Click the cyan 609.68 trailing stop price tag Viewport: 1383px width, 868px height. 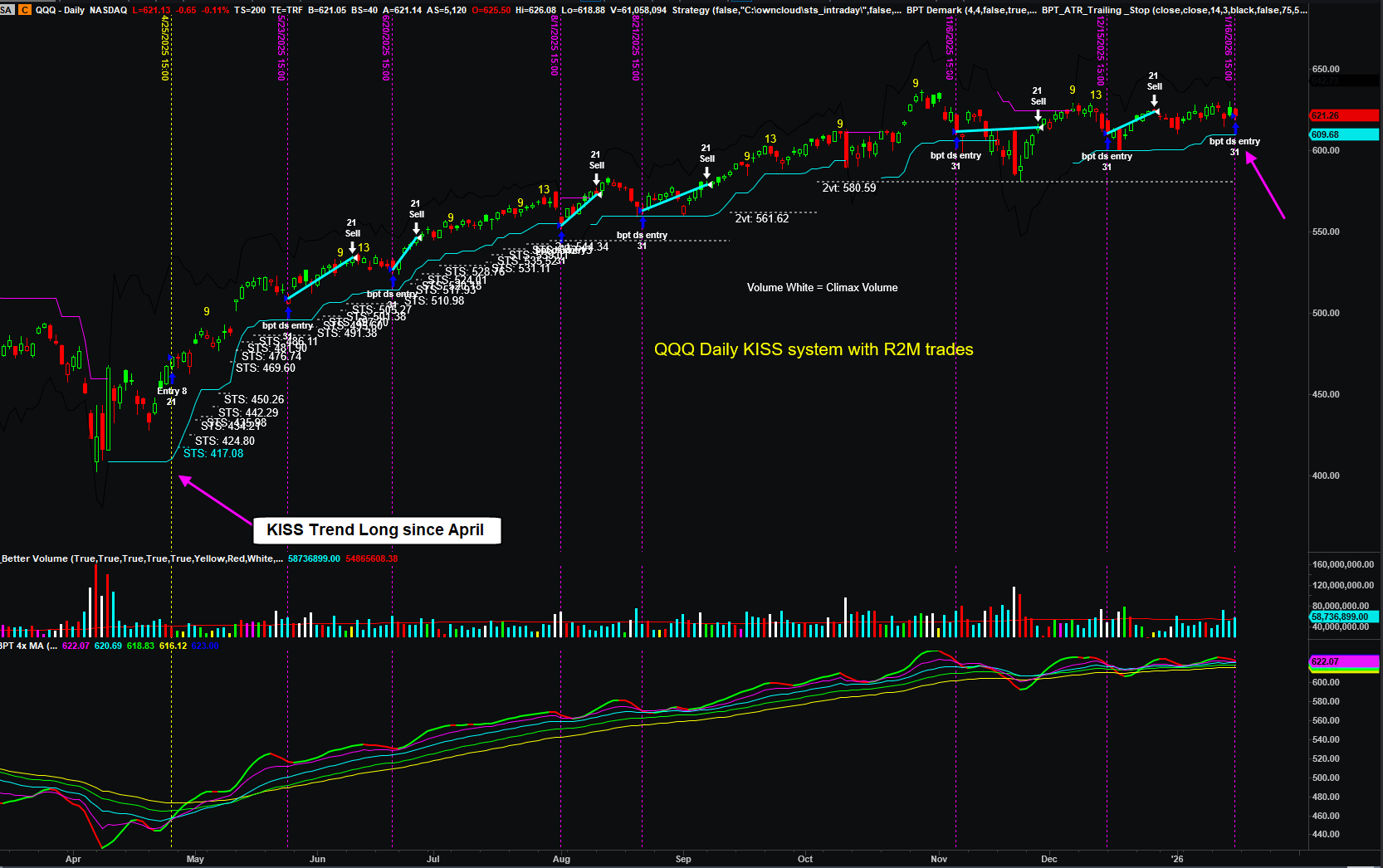coord(1343,134)
